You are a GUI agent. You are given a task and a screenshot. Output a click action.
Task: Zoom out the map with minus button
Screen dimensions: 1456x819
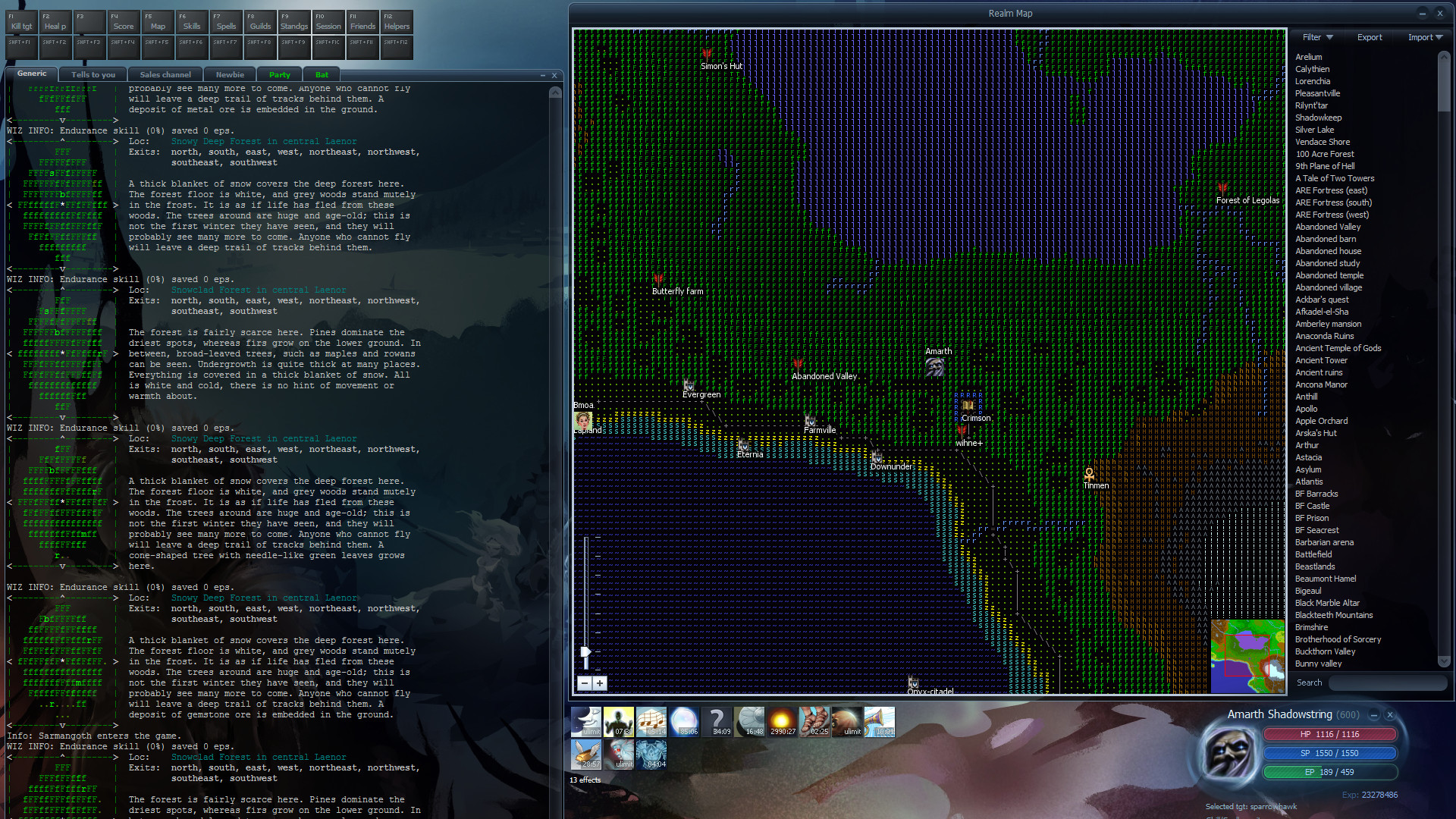(x=584, y=683)
